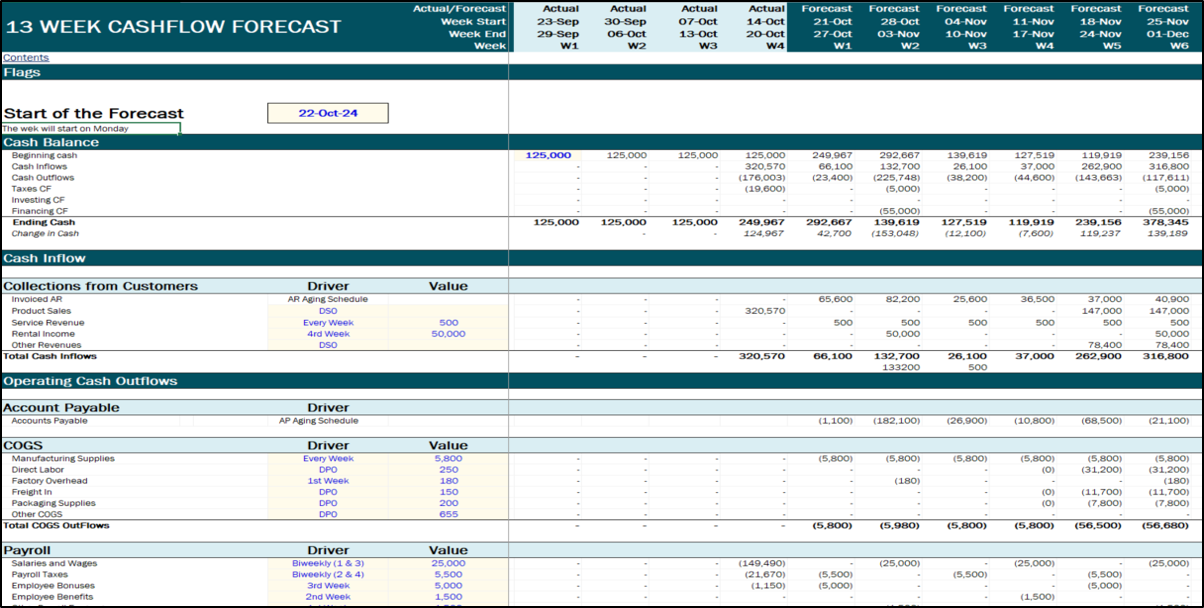1204x608 pixels.
Task: Select the '1st Week' driver for Factory Overhead
Action: click(x=328, y=481)
